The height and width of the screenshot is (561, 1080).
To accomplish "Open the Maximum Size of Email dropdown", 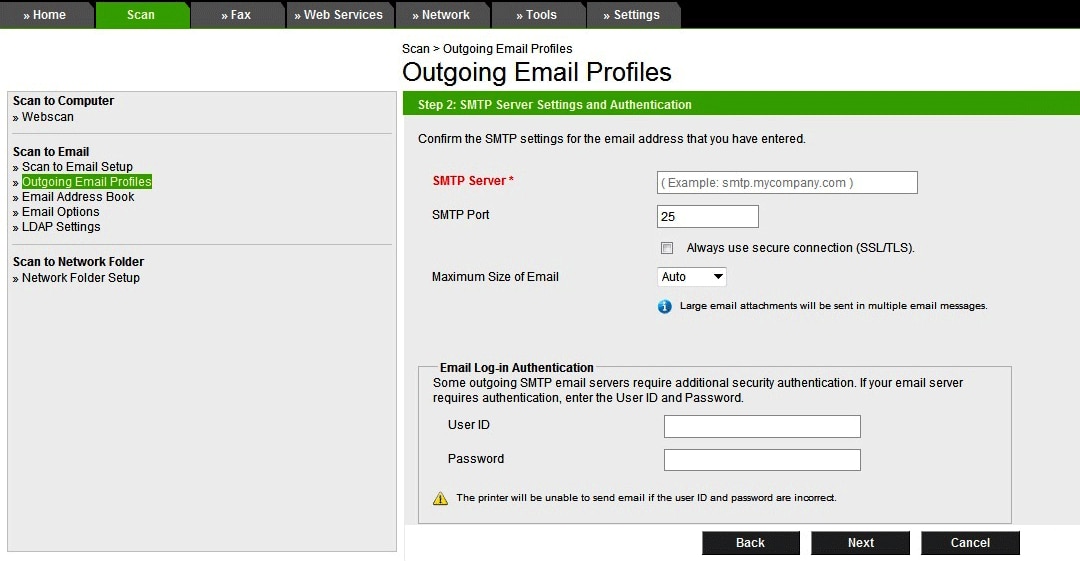I will tap(692, 277).
